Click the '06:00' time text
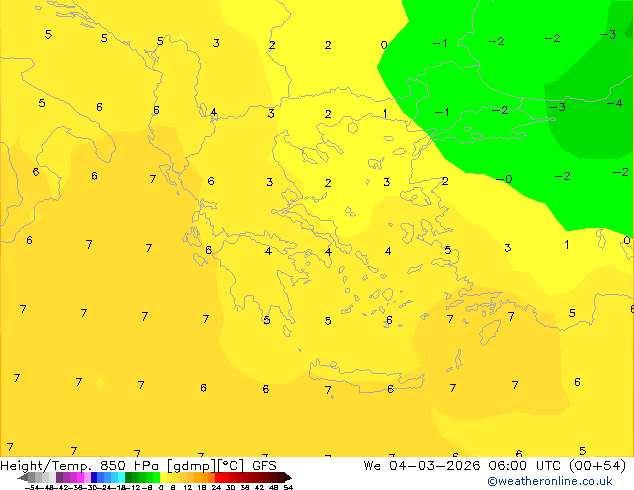The width and height of the screenshot is (634, 490). [x=507, y=466]
